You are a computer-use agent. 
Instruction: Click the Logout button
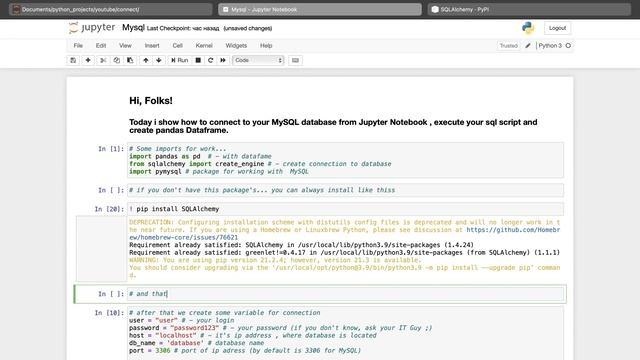point(557,28)
